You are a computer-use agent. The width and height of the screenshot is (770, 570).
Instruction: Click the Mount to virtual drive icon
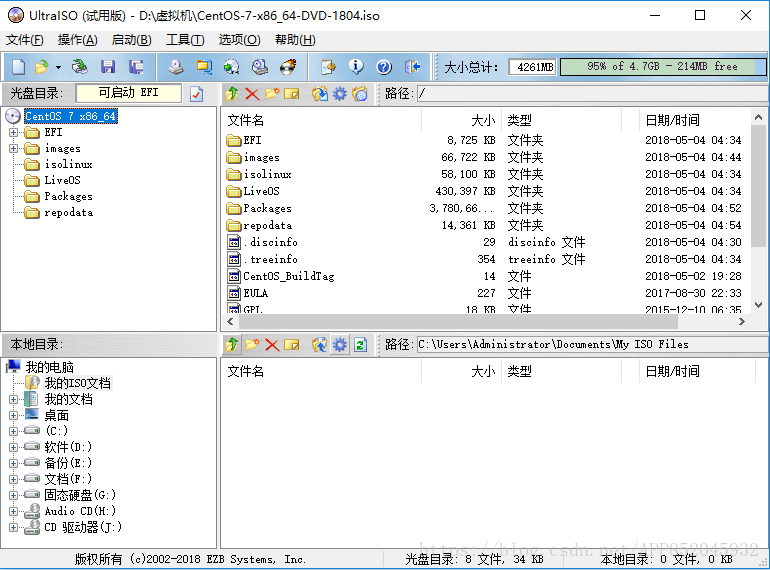tap(260, 67)
